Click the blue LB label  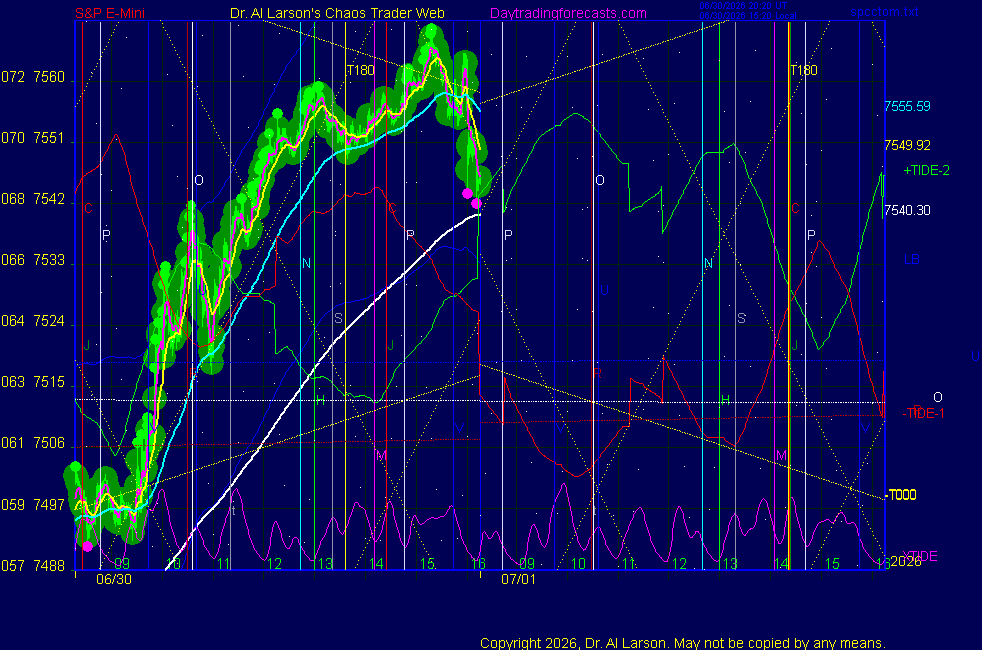tap(912, 259)
